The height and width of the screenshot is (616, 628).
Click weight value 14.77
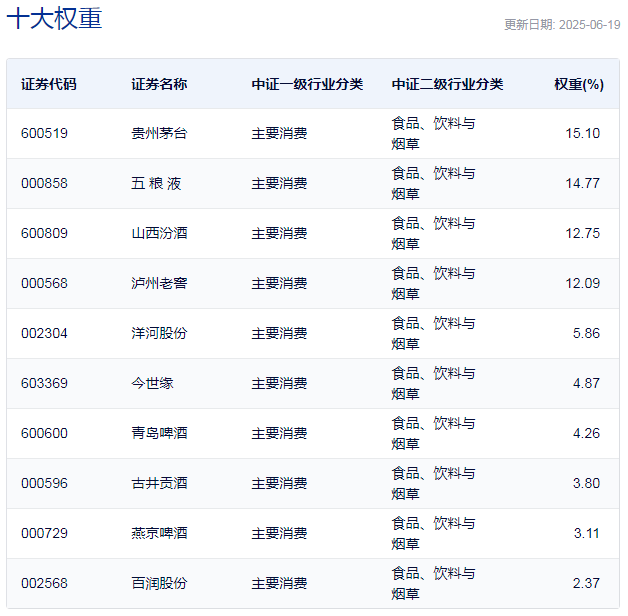[x=582, y=183]
